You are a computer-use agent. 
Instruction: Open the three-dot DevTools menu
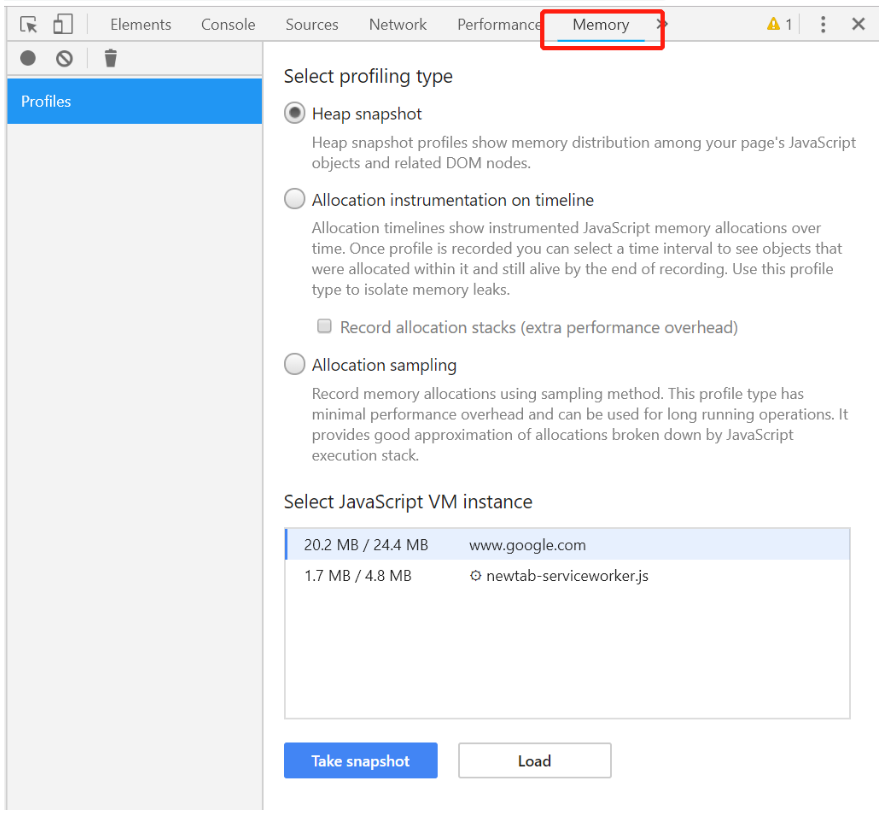tap(823, 24)
